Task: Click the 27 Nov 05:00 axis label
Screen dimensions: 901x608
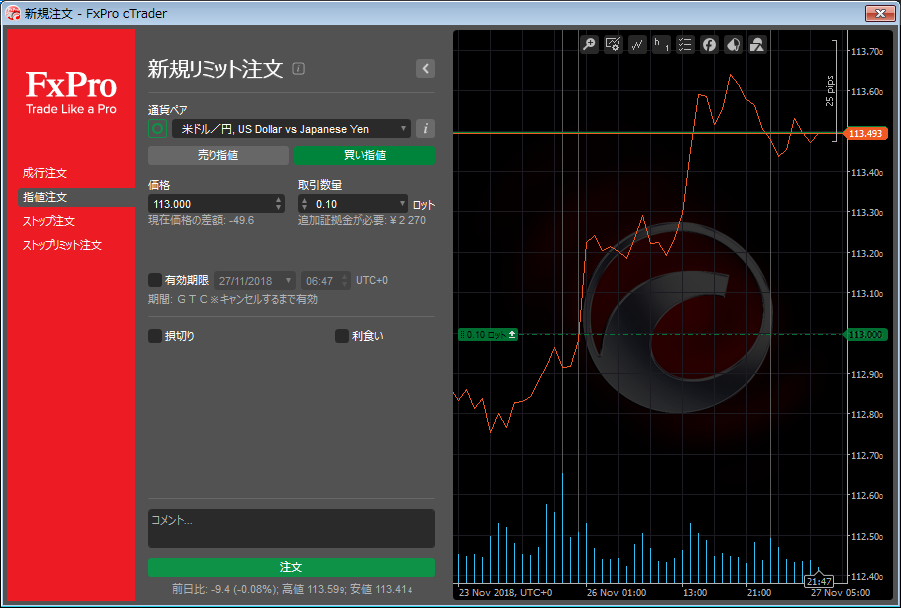Action: (840, 592)
